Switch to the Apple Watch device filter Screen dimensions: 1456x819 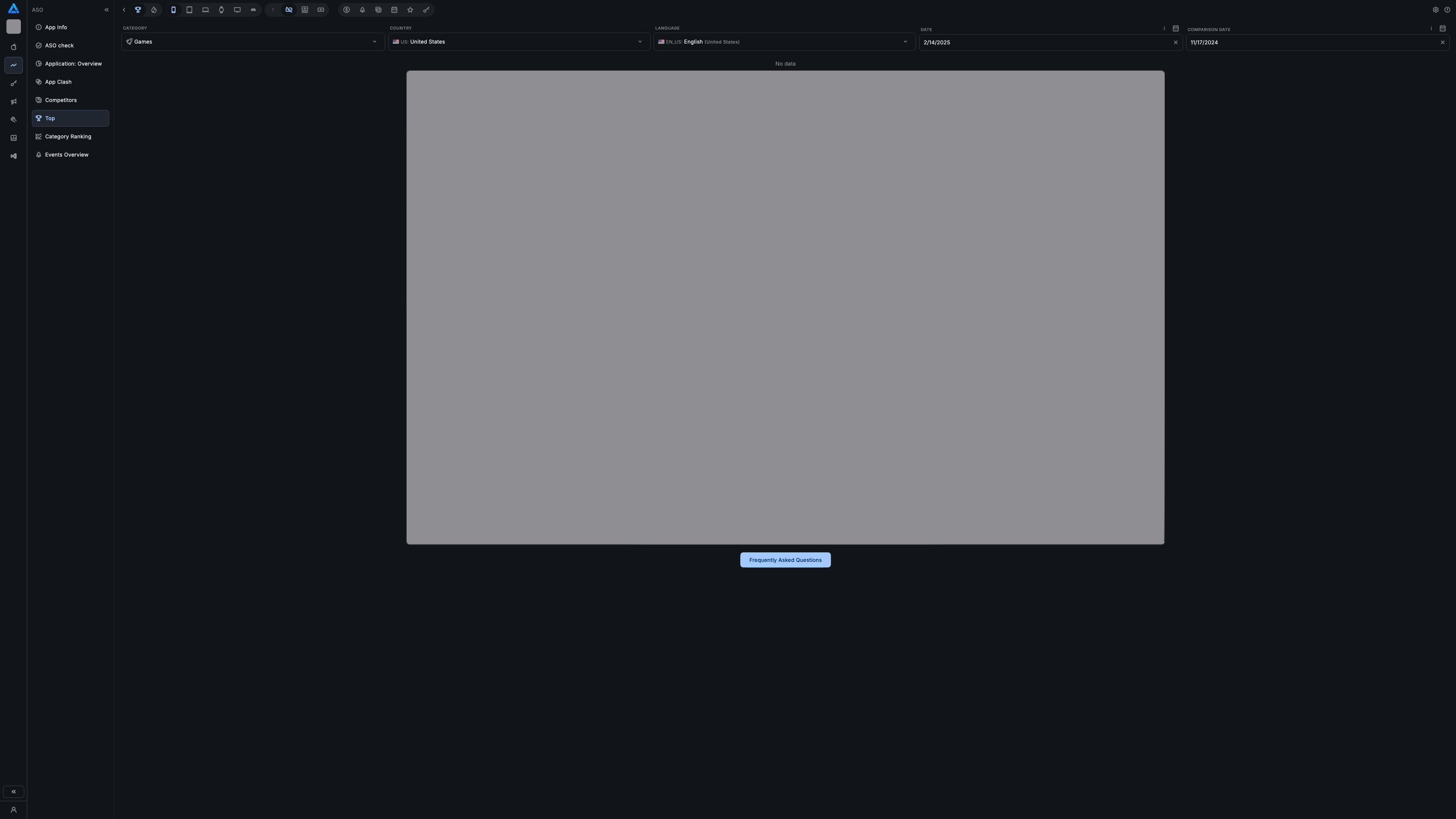tap(221, 9)
